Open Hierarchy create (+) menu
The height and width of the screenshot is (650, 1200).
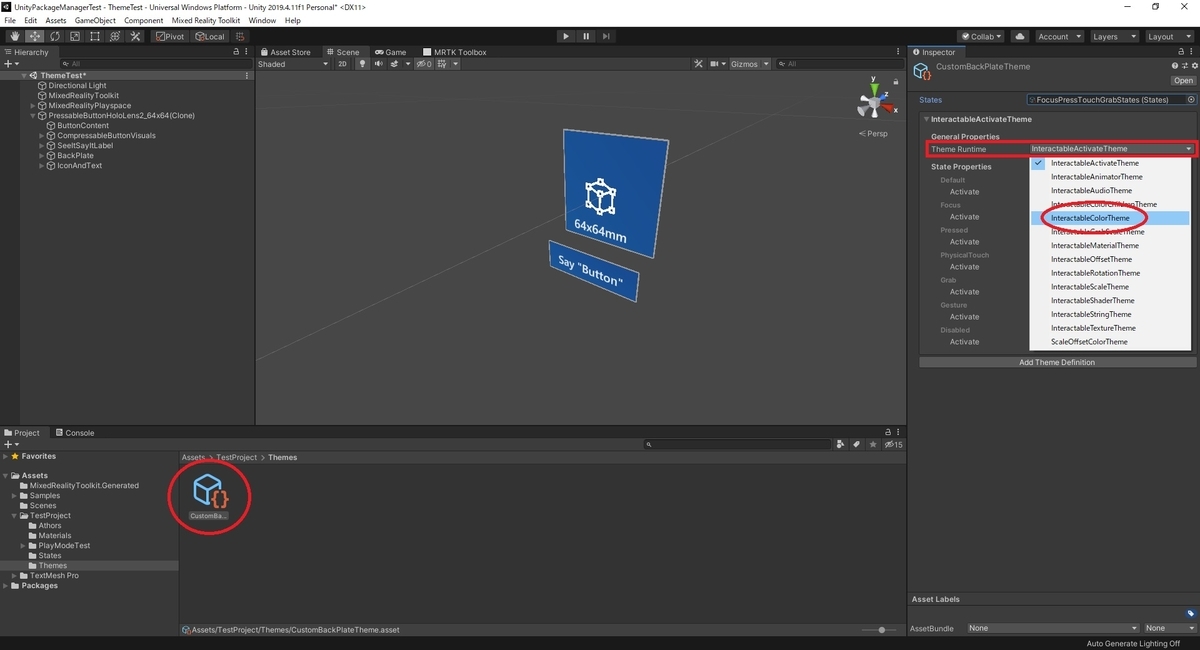pyautogui.click(x=11, y=64)
